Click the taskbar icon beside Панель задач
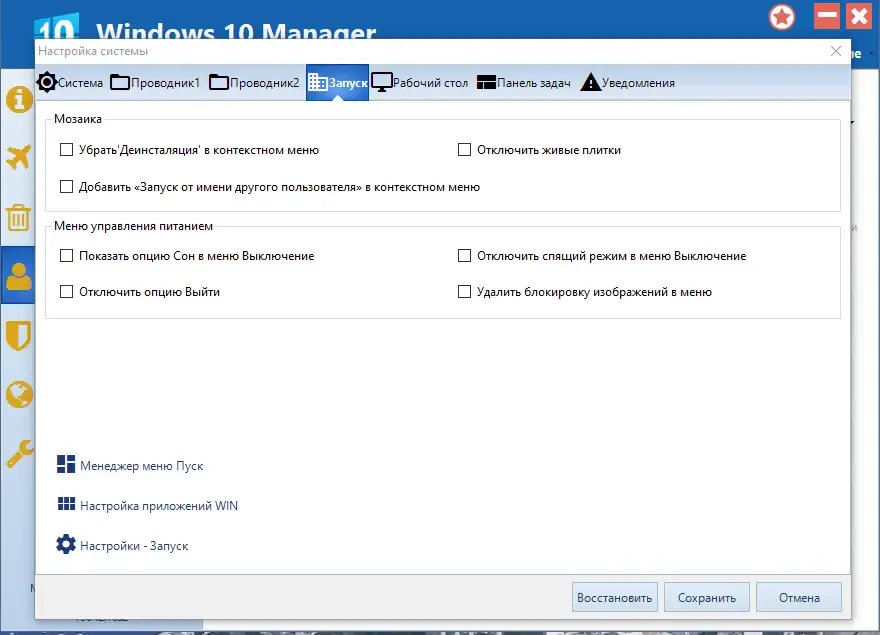The height and width of the screenshot is (635, 880). pos(486,83)
